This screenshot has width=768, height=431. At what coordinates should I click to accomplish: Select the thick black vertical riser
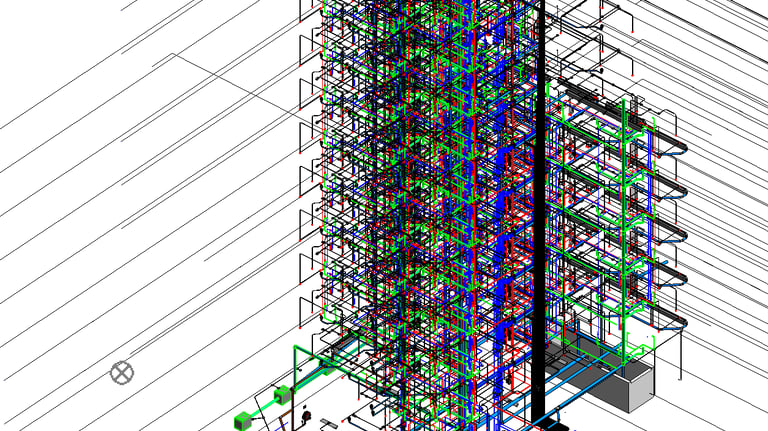tap(538, 212)
